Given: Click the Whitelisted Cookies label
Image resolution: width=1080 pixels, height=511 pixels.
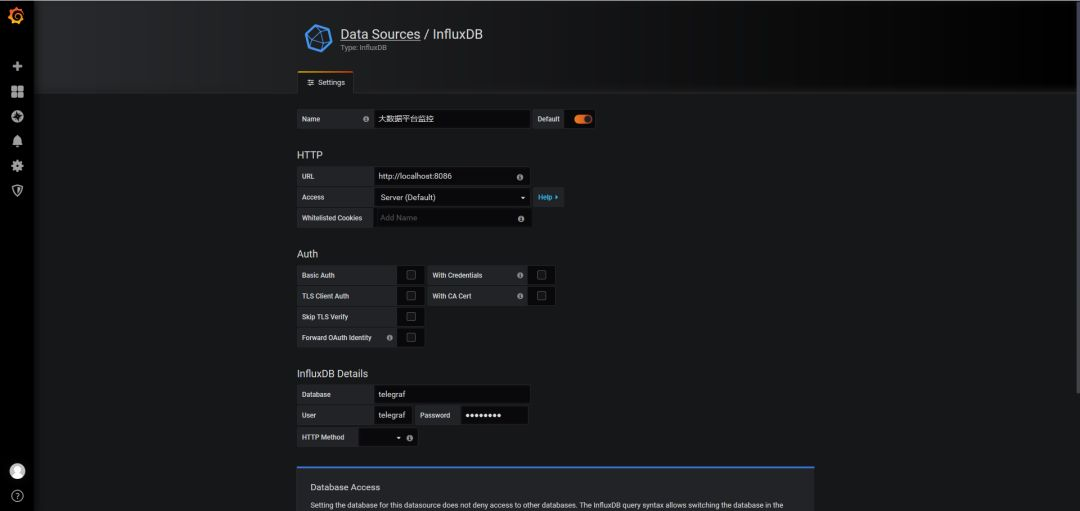Looking at the screenshot, I should coord(332,218).
